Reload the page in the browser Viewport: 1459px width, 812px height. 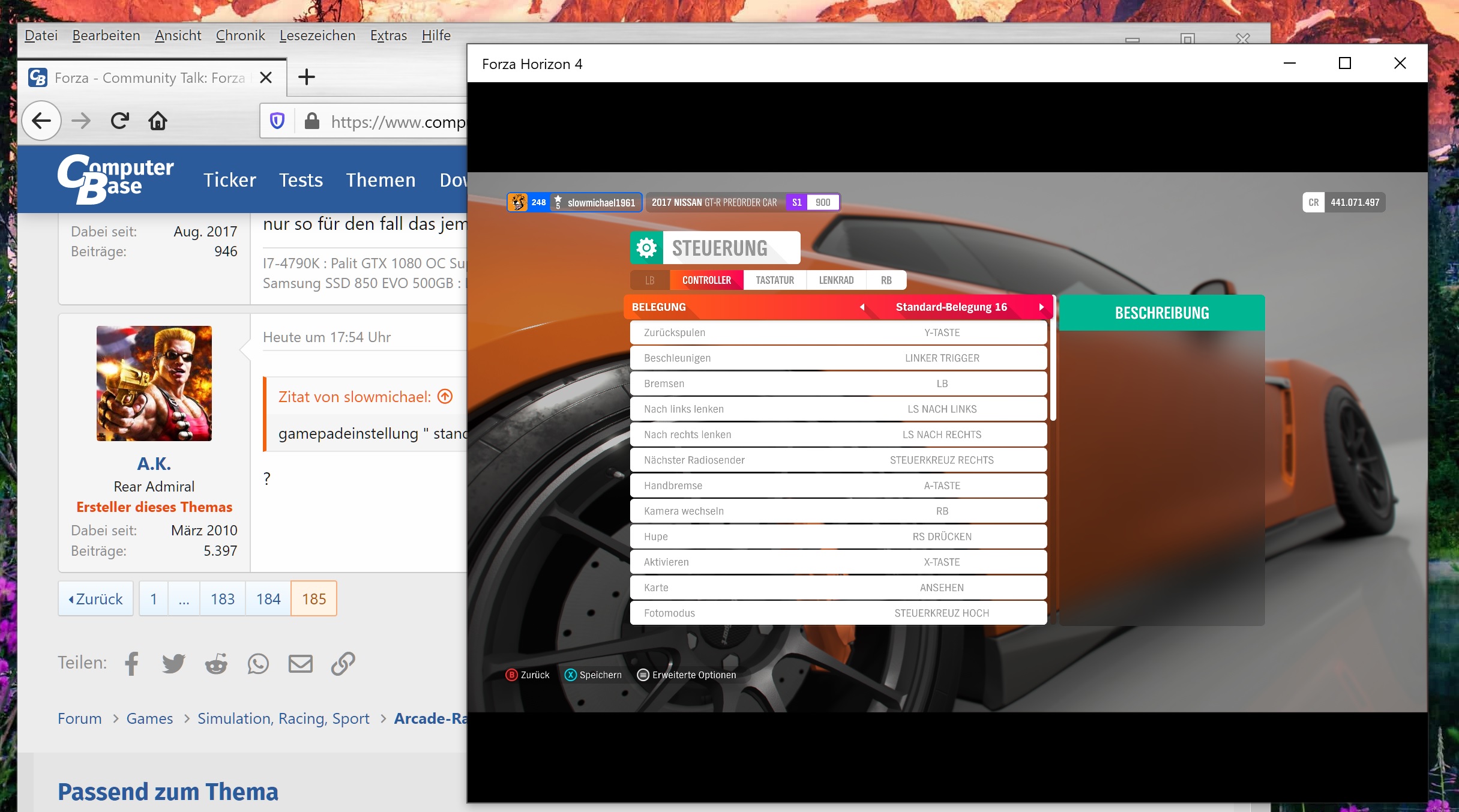click(120, 121)
